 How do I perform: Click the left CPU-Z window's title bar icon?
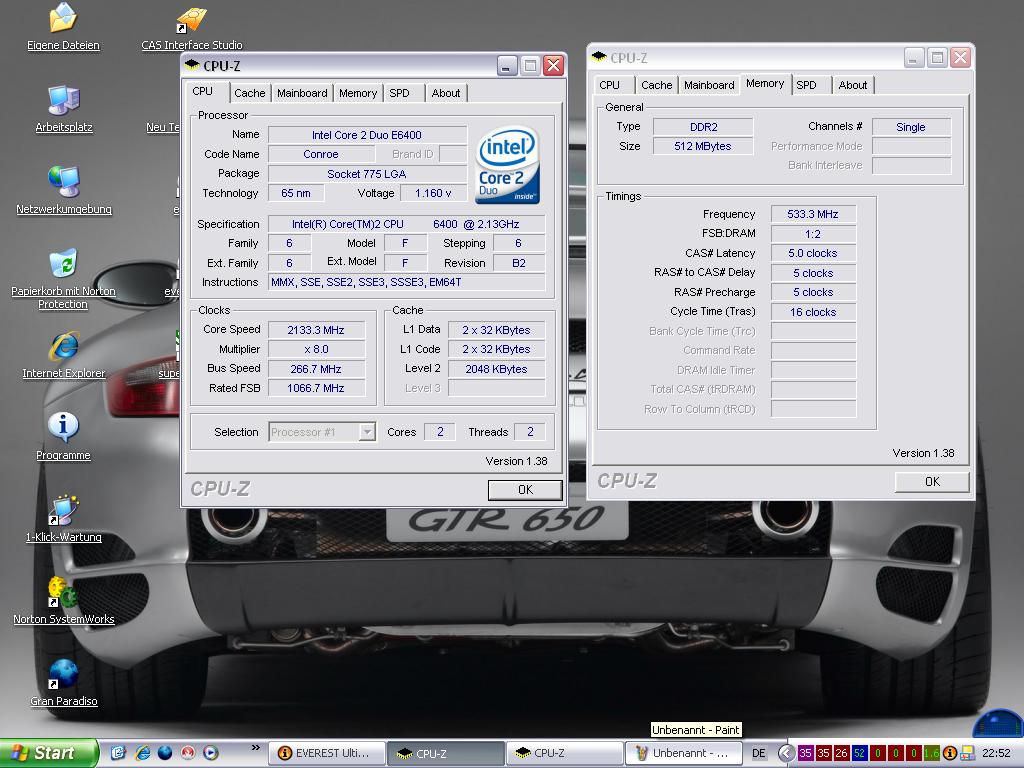click(192, 65)
